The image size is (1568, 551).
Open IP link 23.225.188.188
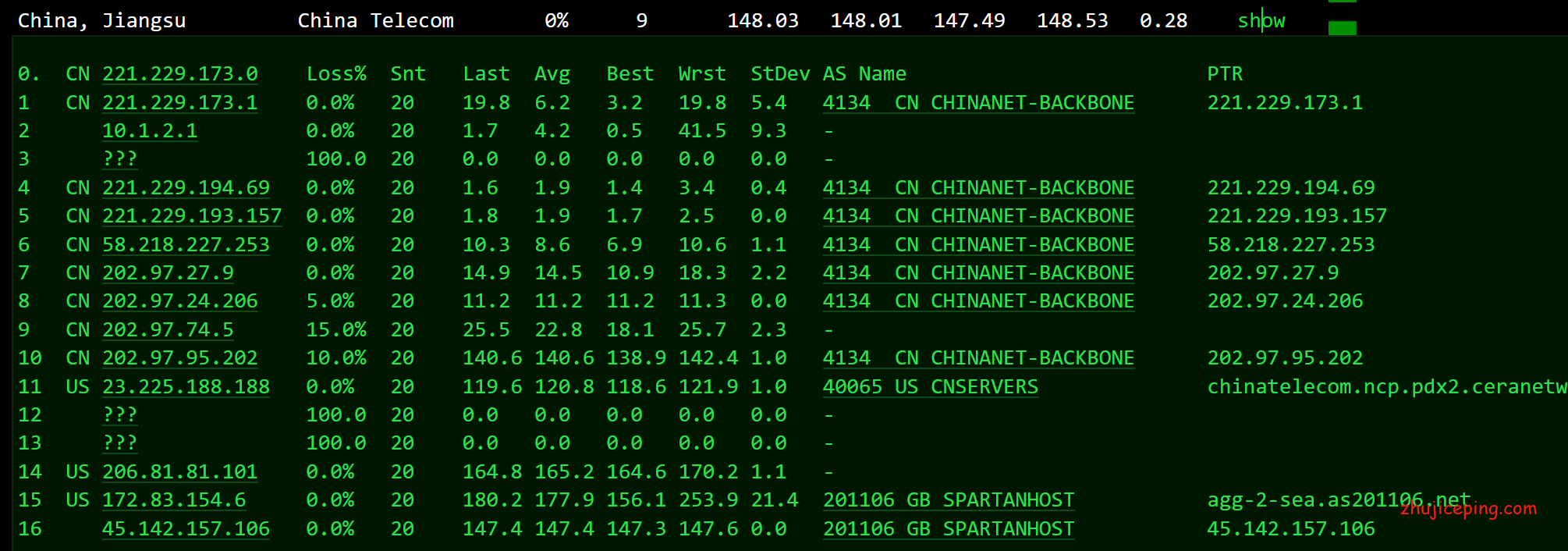186,387
